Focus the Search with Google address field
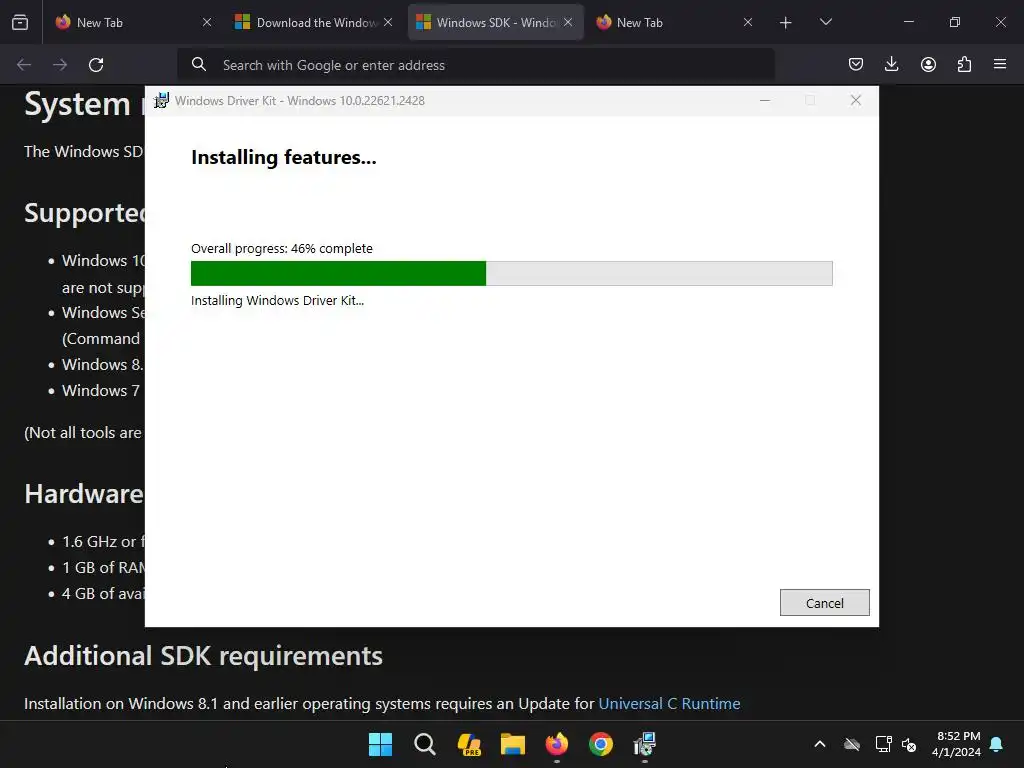 [476, 65]
